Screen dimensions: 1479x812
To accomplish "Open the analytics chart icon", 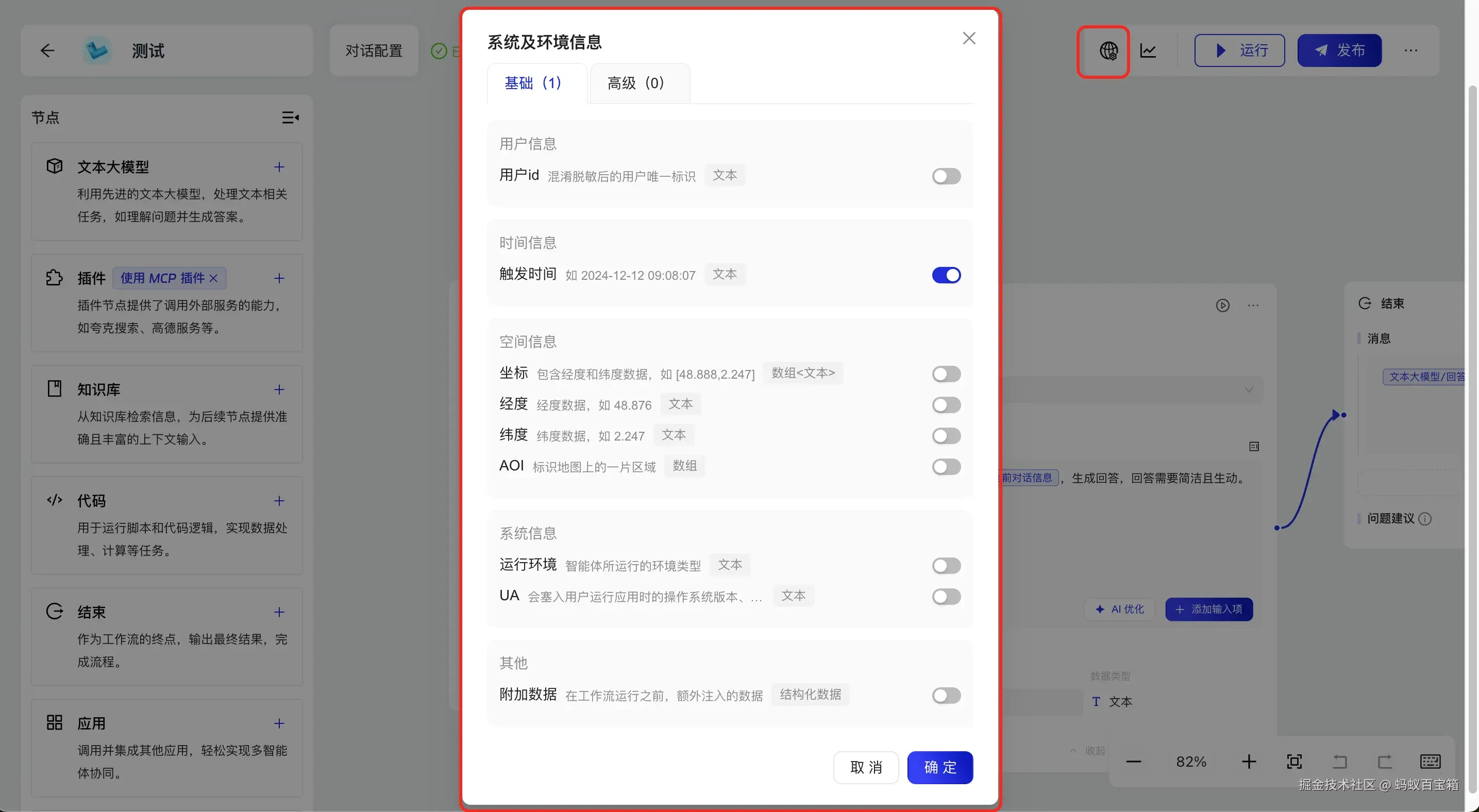I will 1148,51.
